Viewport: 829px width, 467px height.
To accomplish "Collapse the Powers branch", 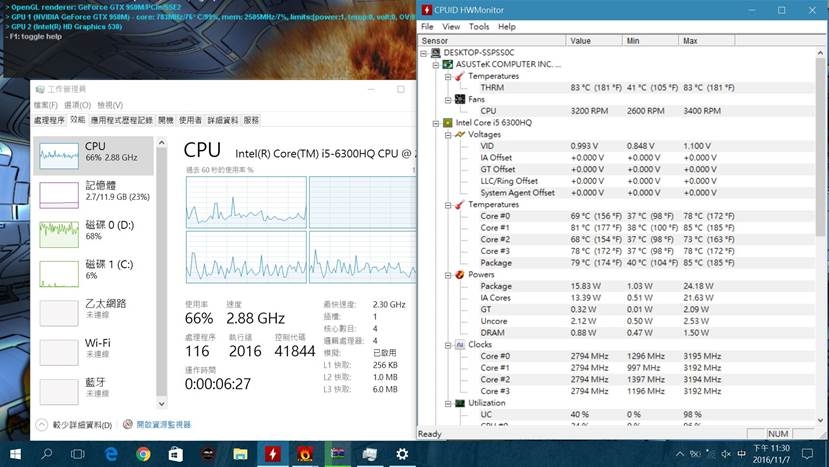I will tap(448, 275).
